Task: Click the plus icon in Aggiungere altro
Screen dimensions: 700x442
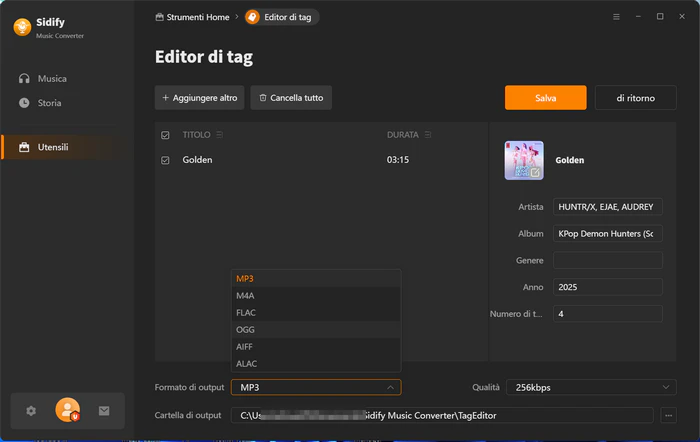Action: (165, 97)
